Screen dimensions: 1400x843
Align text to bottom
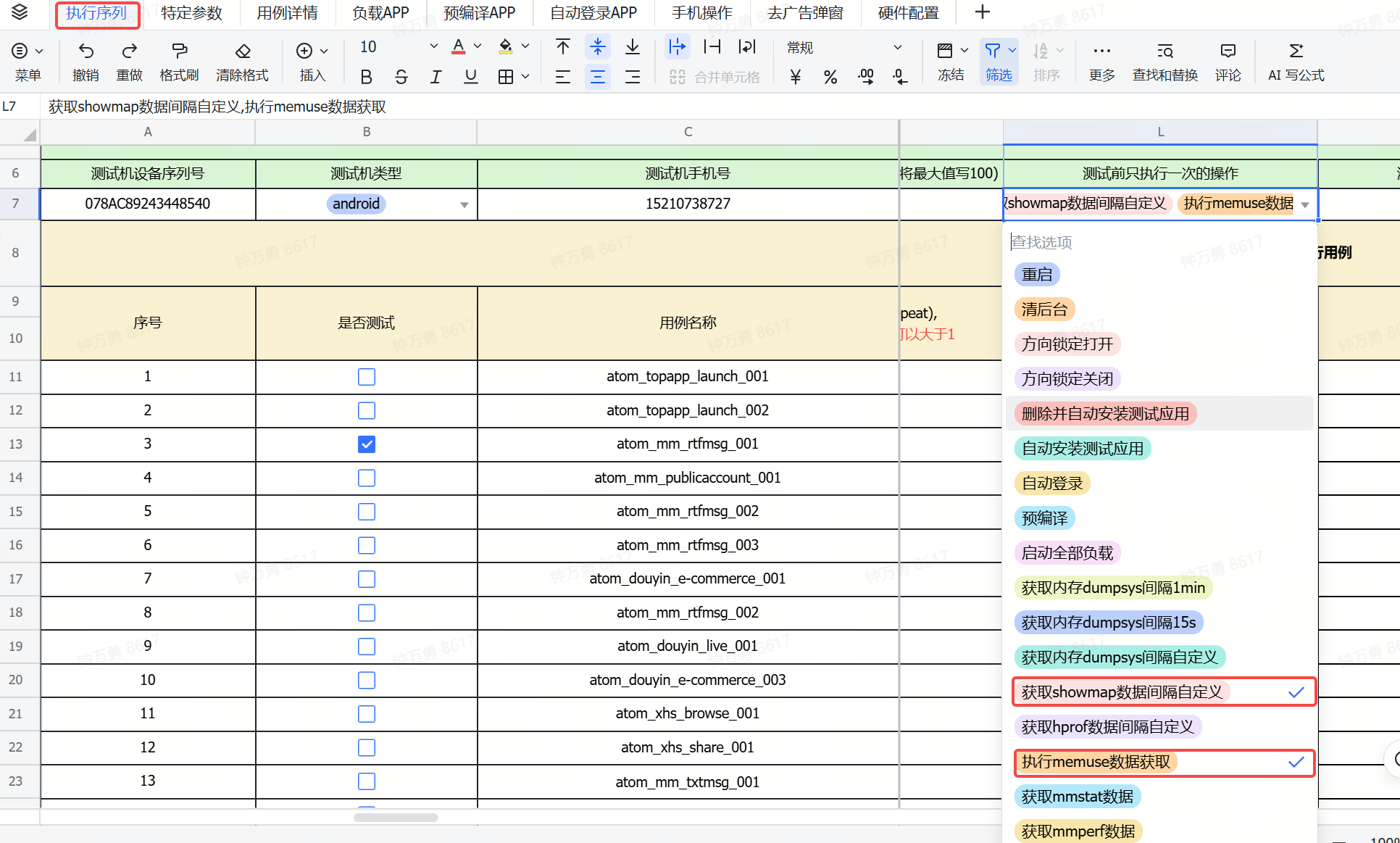(633, 47)
